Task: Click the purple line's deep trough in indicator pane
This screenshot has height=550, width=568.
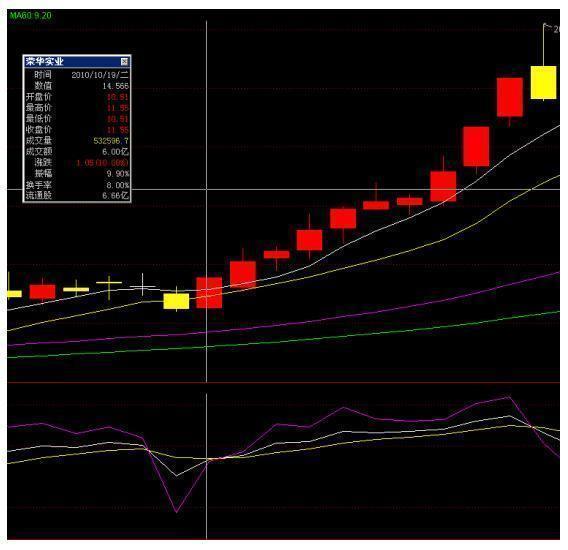Action: tap(176, 512)
